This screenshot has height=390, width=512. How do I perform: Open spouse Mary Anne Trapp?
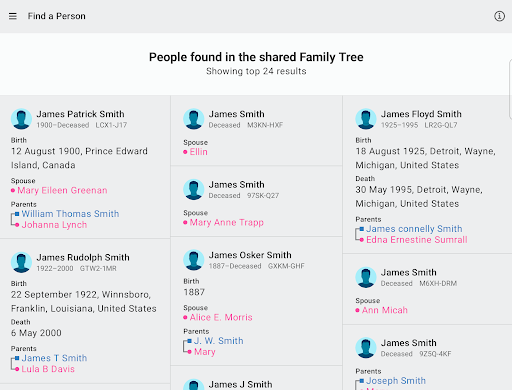pos(227,222)
